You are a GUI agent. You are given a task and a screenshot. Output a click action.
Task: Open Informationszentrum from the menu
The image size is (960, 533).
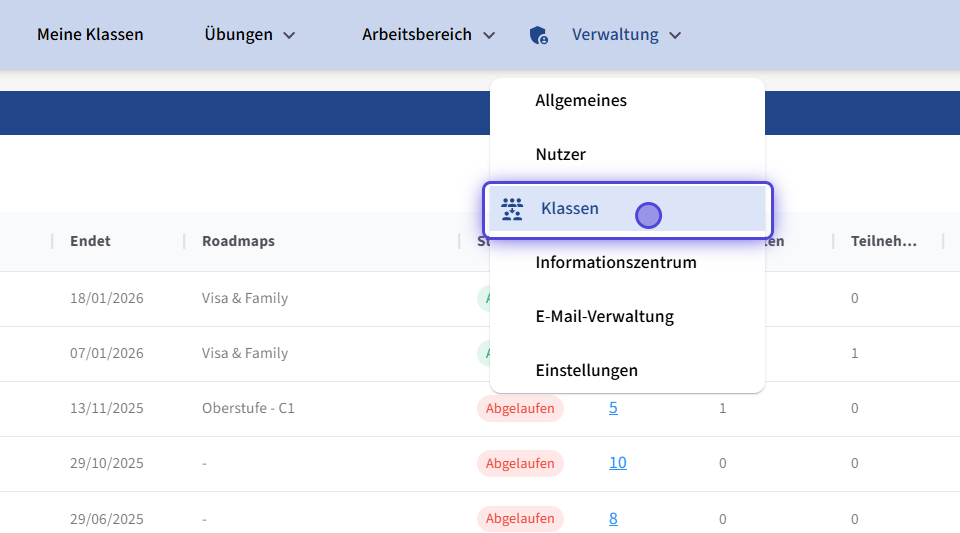coord(615,263)
